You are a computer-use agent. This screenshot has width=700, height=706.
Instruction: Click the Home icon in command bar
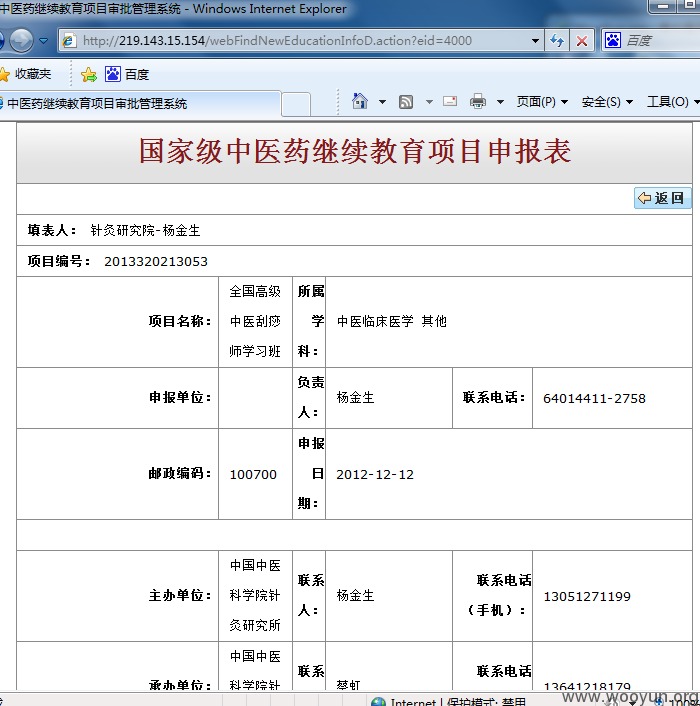(x=360, y=101)
